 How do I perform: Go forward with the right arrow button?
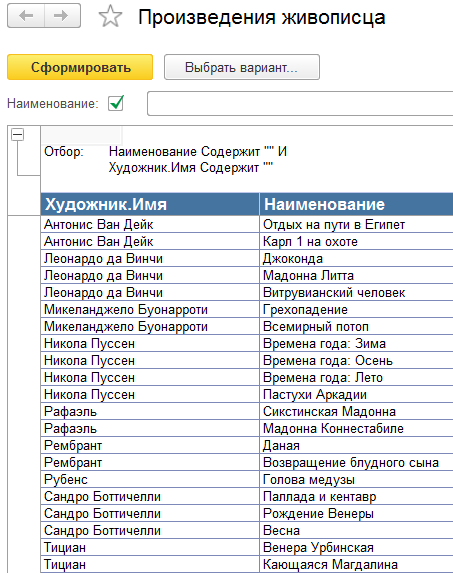coord(62,16)
